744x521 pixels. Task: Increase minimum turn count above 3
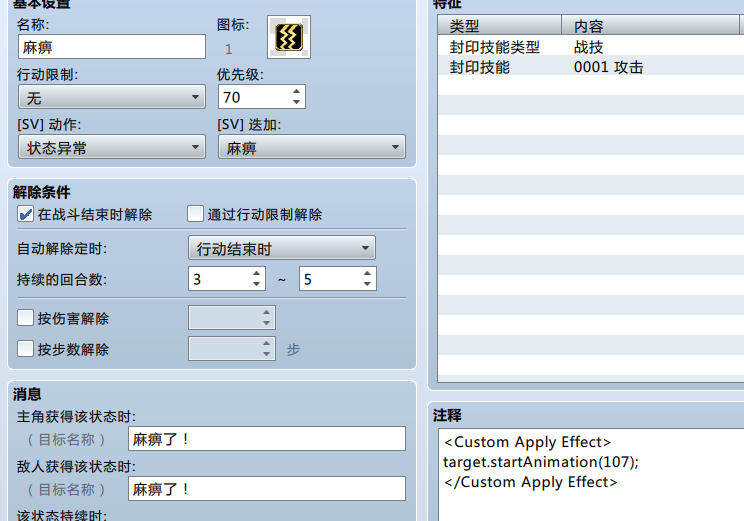257,273
